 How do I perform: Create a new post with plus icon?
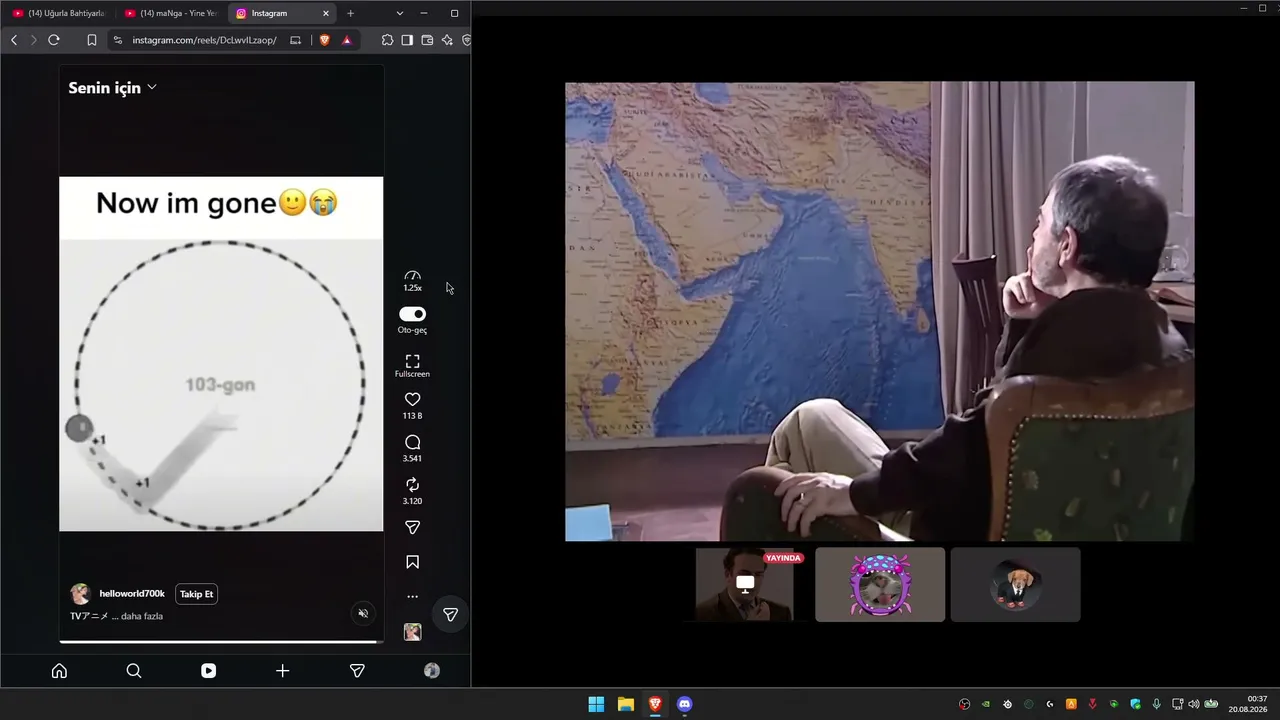tap(282, 671)
